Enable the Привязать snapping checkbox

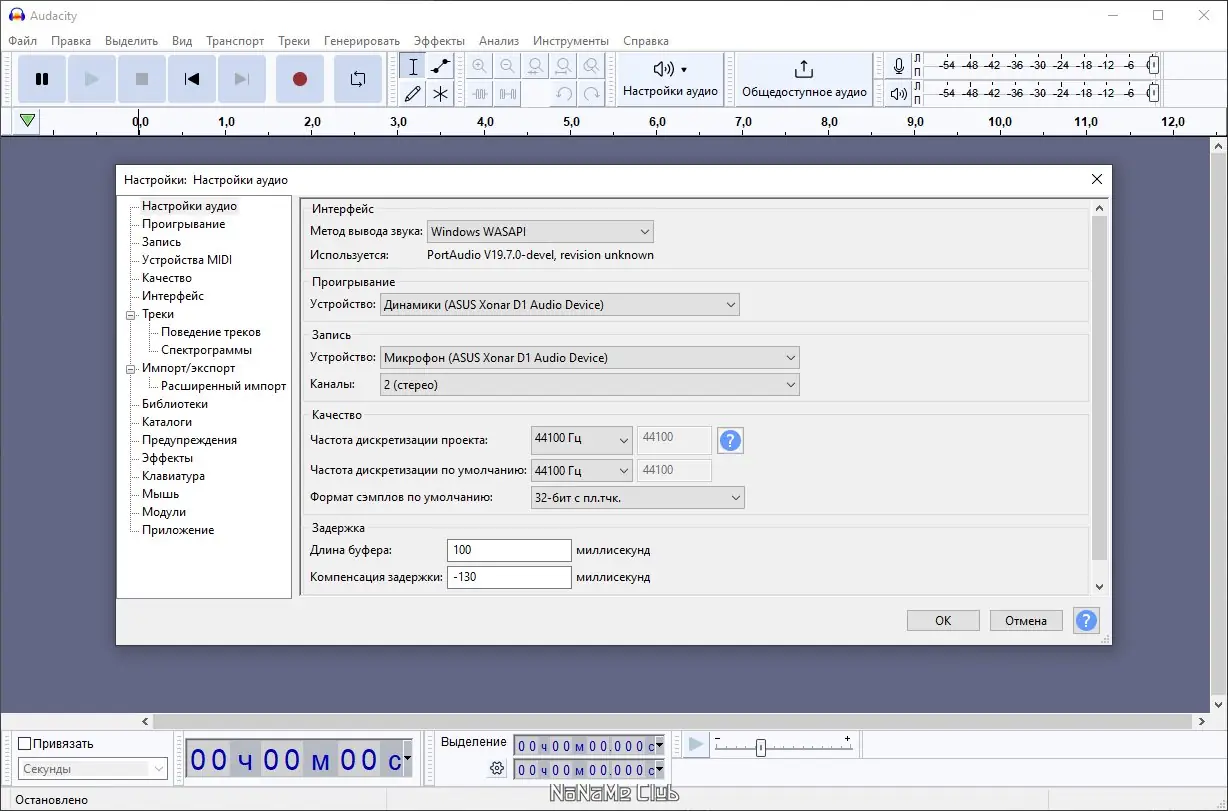click(x=25, y=743)
